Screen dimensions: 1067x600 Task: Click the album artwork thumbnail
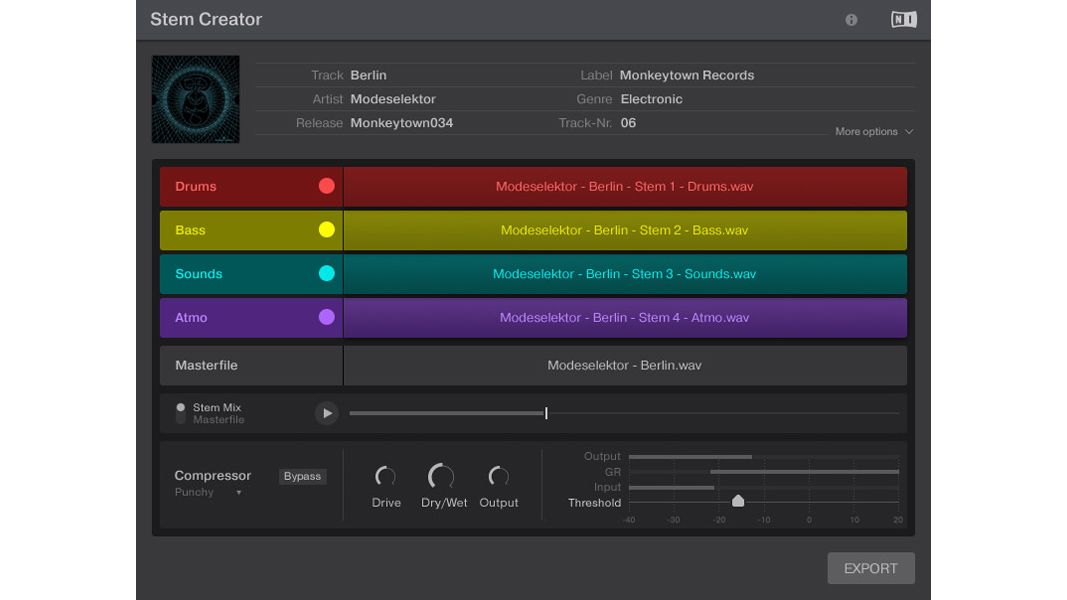195,99
